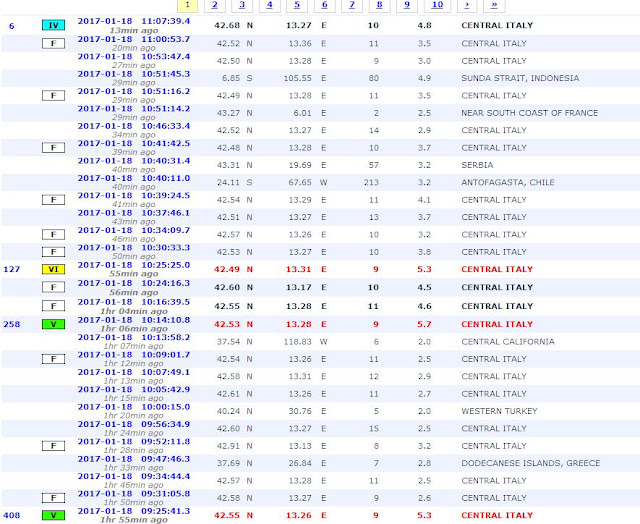Open the Central California quake at 10:13:58.2
Screen dimensions: 640x524
click(x=134, y=337)
